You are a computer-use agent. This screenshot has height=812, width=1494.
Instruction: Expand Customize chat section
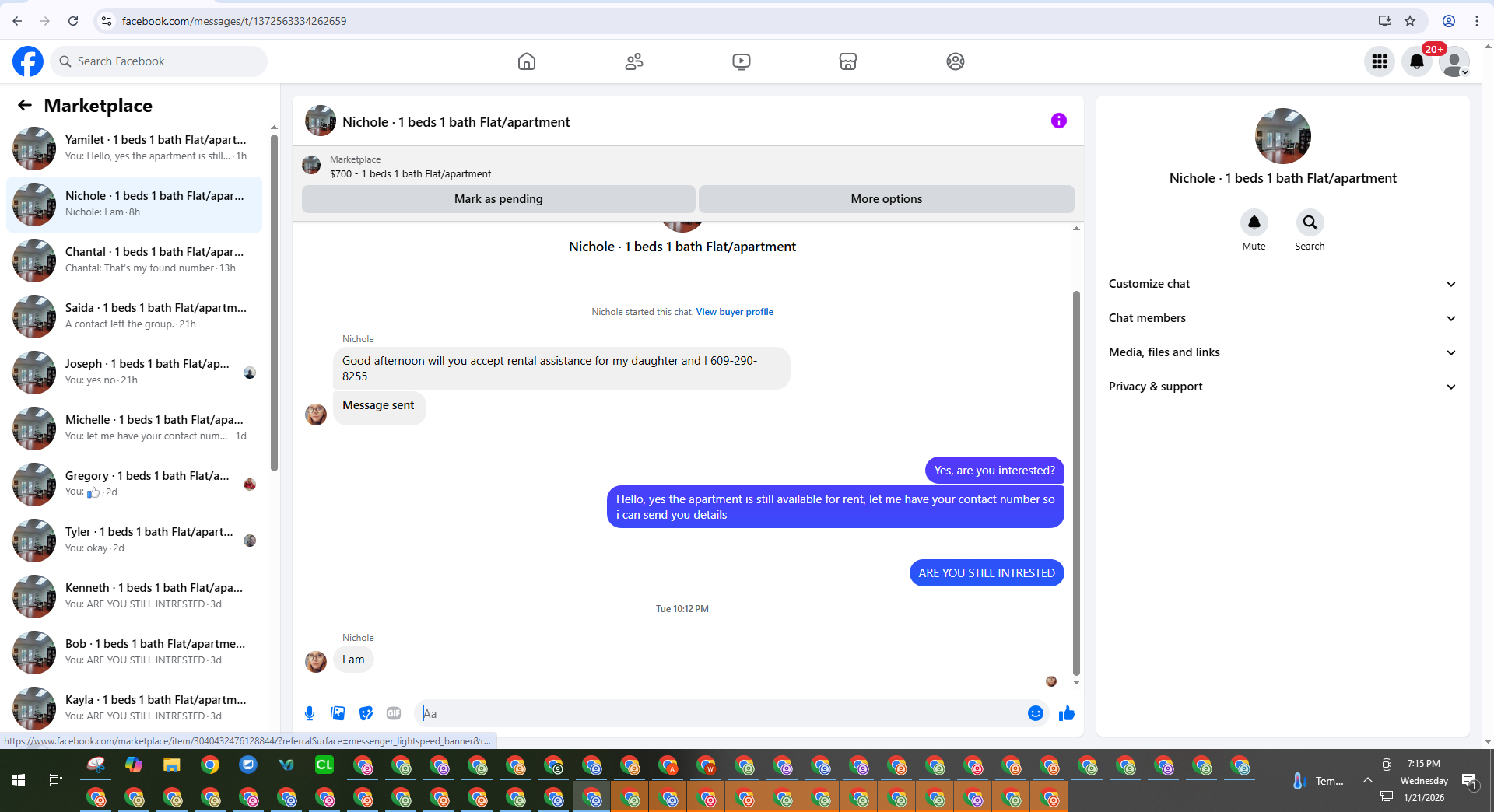click(1282, 284)
